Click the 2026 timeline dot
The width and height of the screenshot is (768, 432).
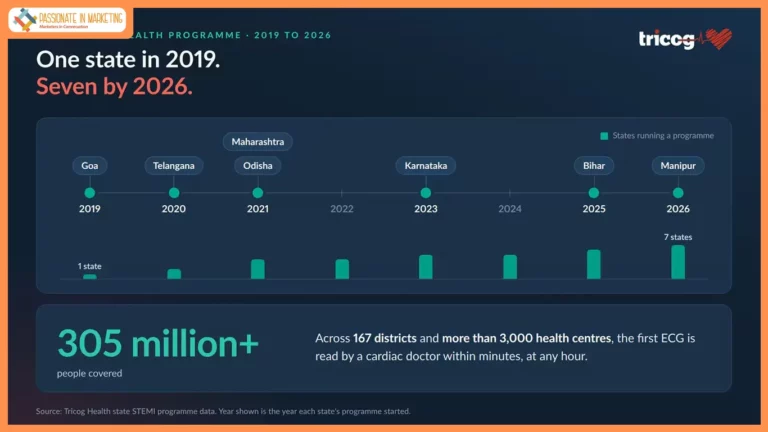[x=678, y=193]
